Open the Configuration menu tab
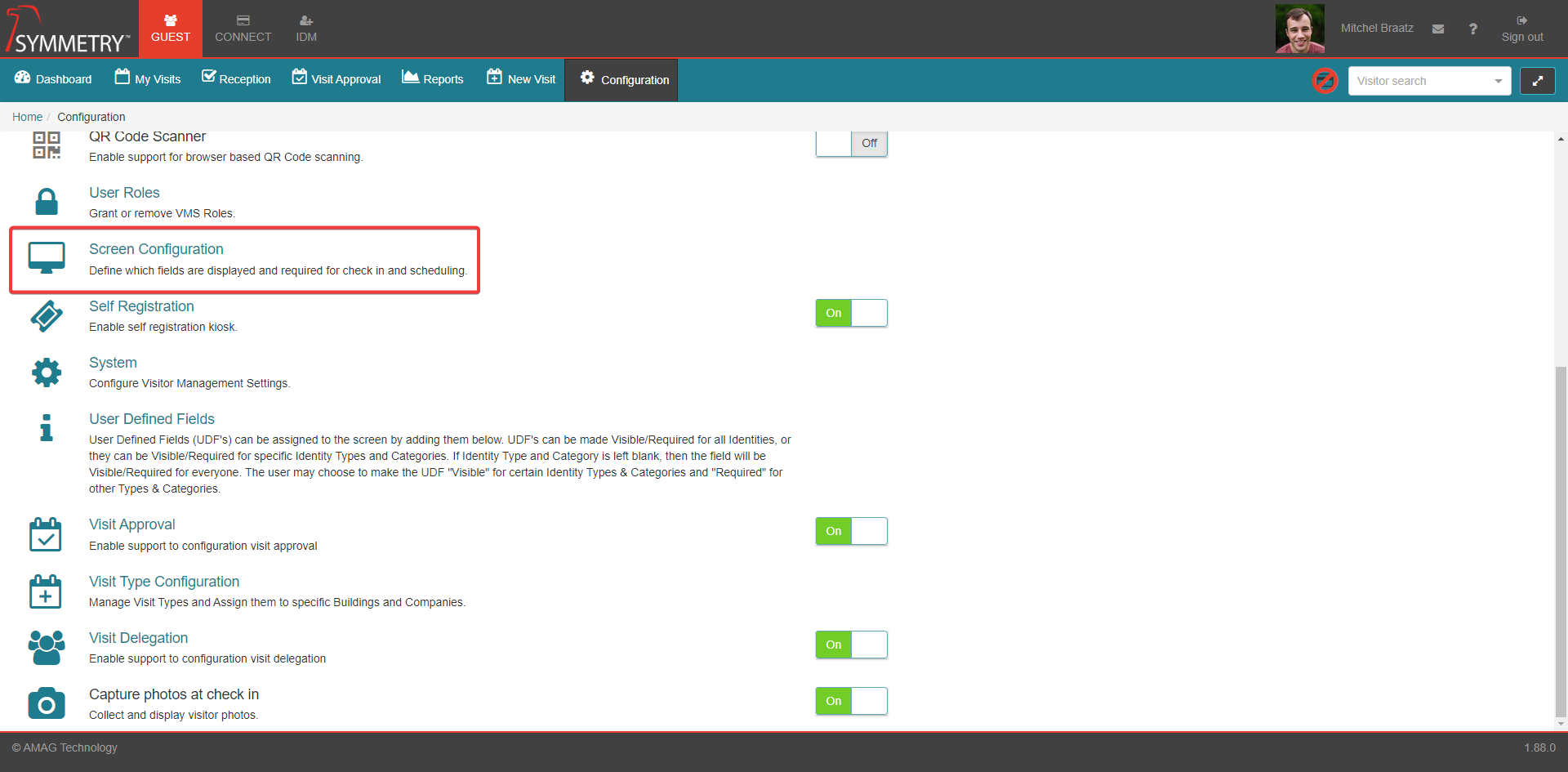 click(621, 79)
